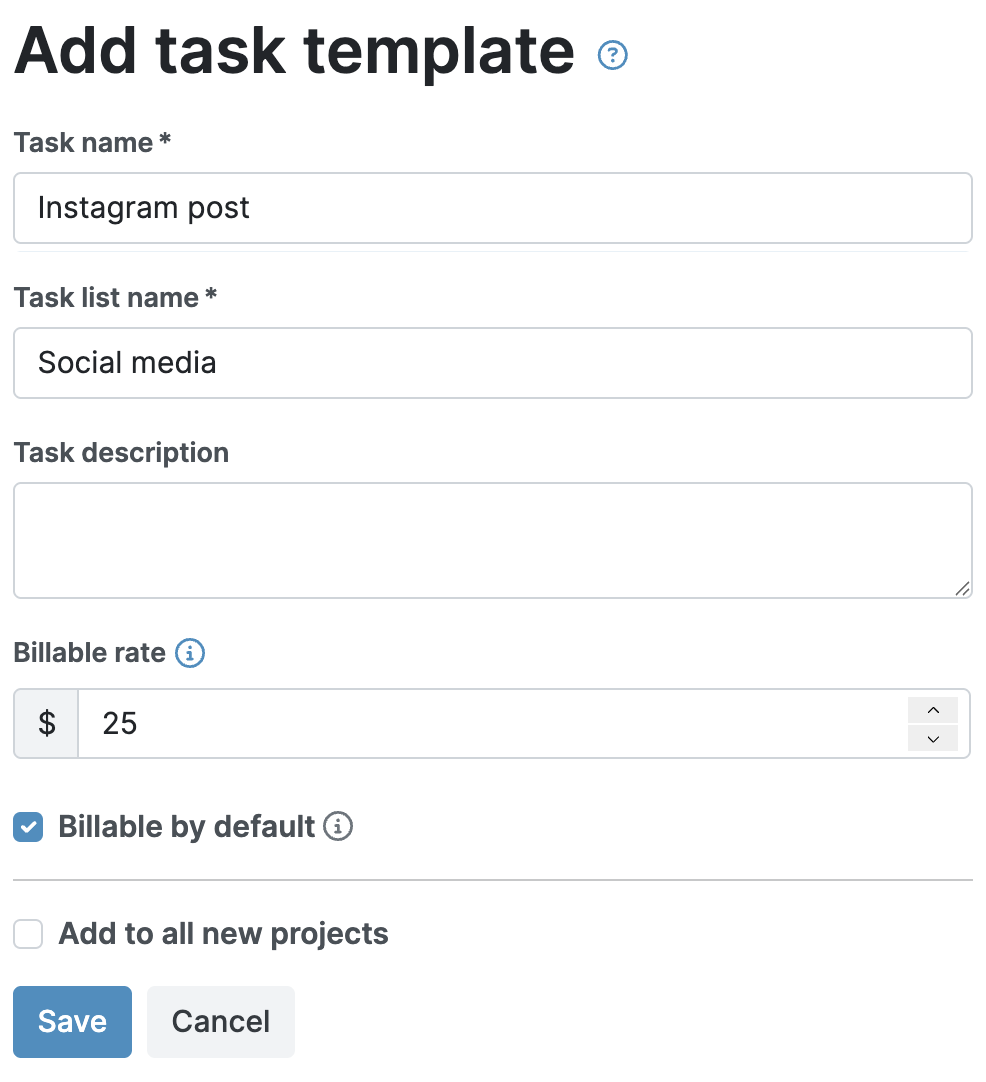Enable Add to all new projects checkbox
The image size is (986, 1082).
pos(28,935)
